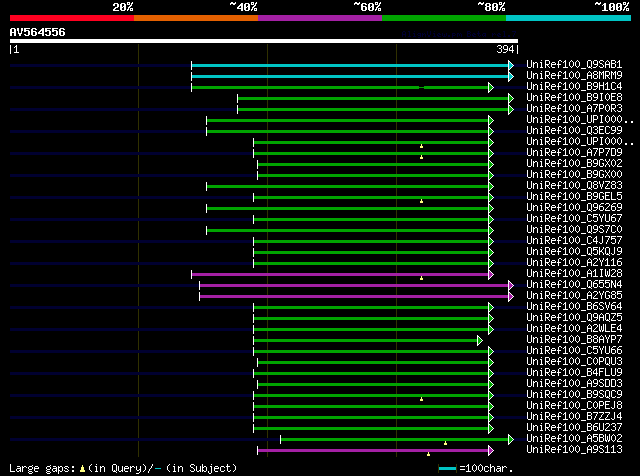640x476 pixels.
Task: Select the AV564556 query name
Action: [38, 32]
